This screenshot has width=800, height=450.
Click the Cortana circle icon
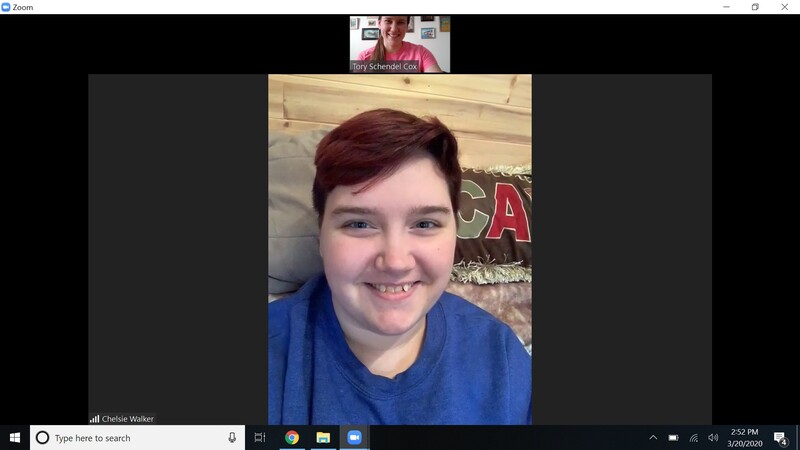point(42,438)
